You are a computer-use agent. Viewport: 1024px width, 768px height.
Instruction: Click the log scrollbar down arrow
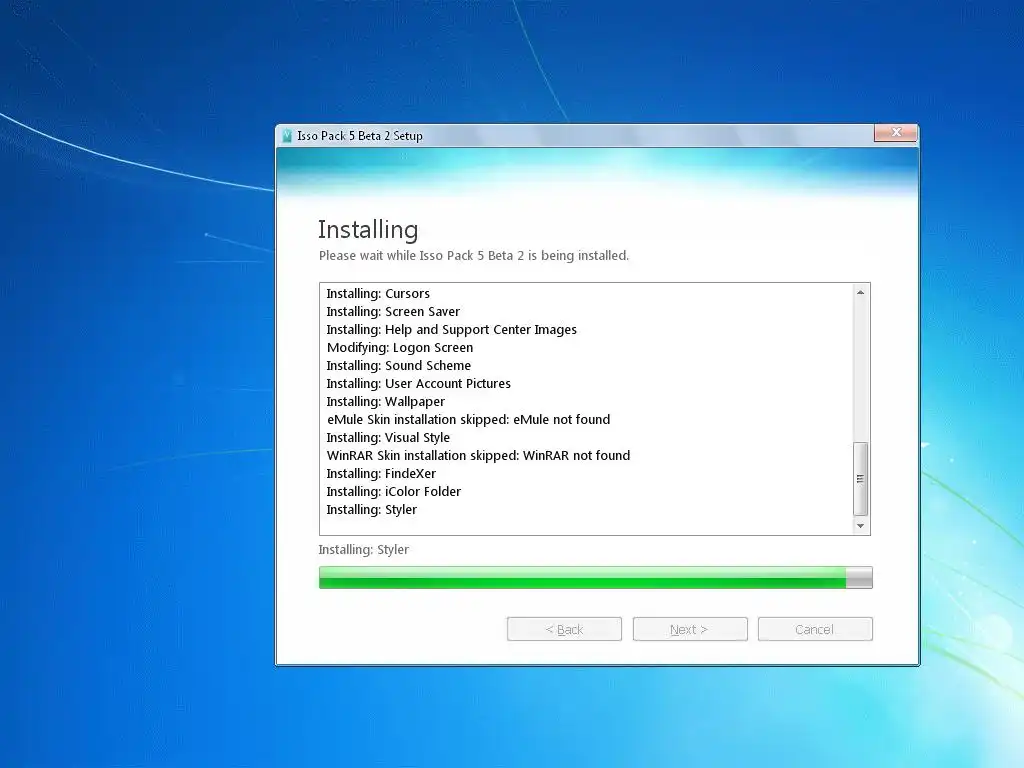[861, 526]
